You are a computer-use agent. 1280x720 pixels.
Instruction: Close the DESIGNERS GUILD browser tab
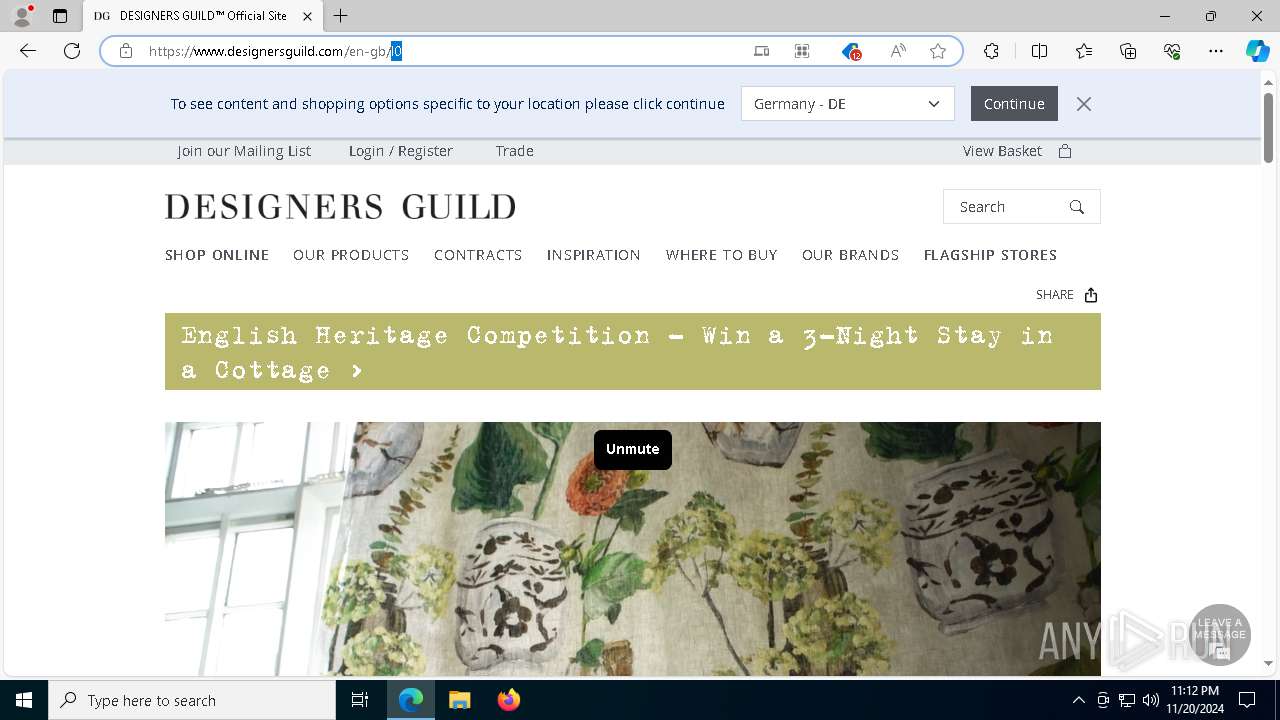[x=307, y=16]
